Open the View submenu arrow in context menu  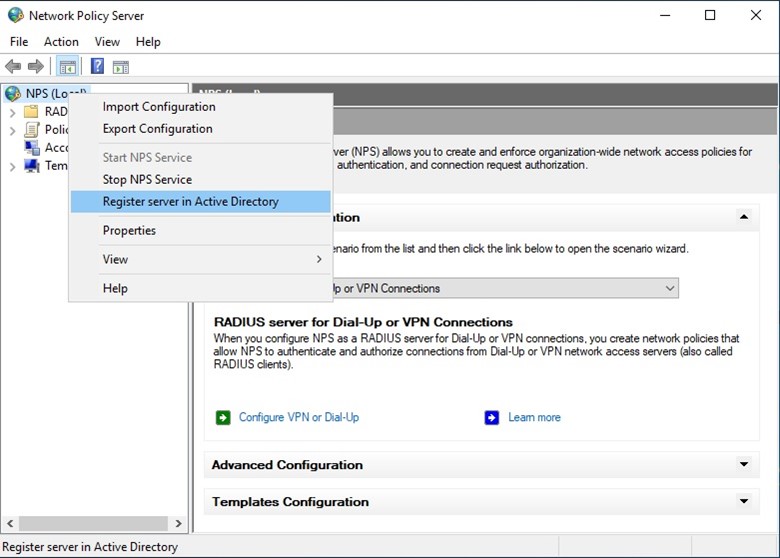click(x=319, y=259)
